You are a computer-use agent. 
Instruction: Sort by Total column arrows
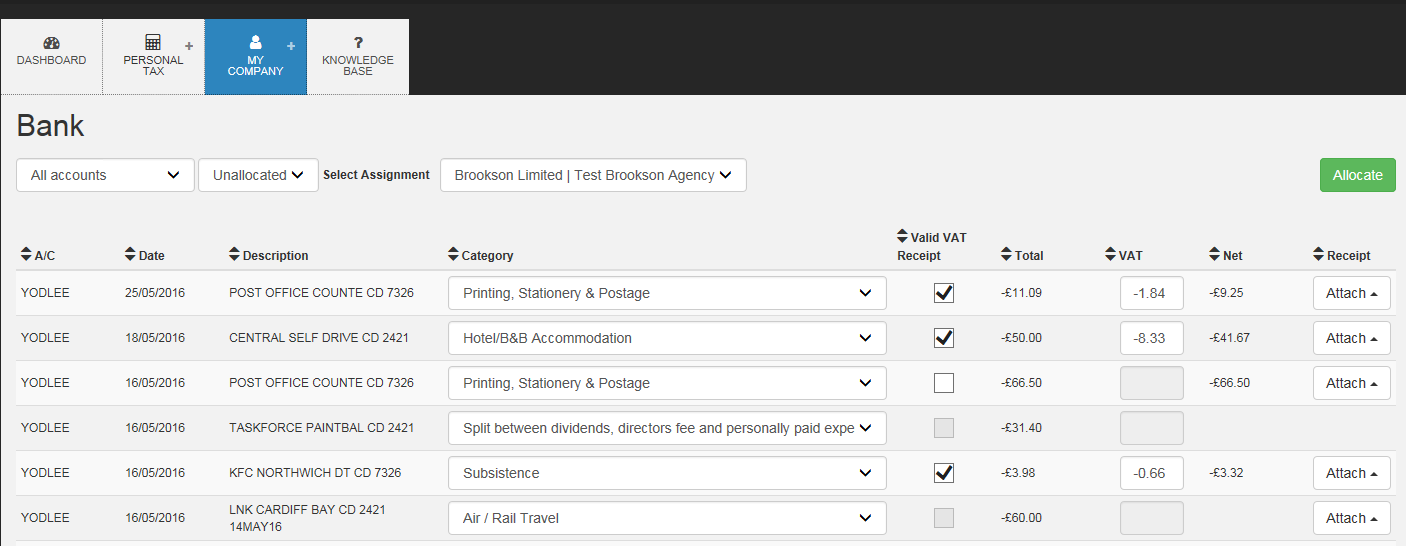[x=1006, y=255]
